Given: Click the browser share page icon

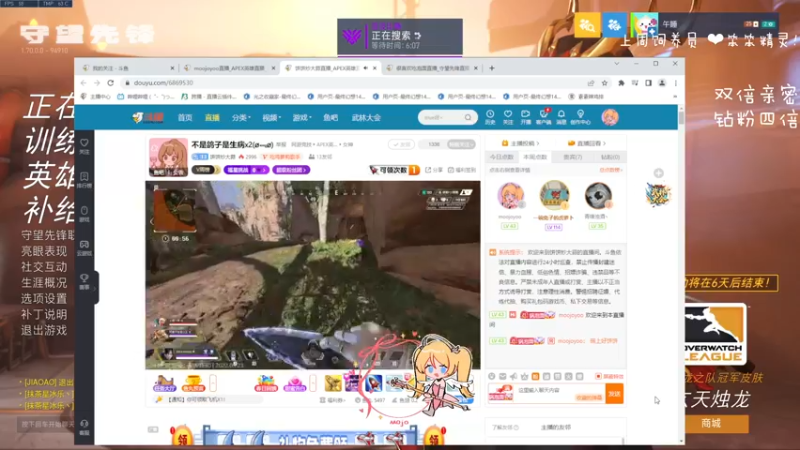Looking at the screenshot, I should coord(591,83).
